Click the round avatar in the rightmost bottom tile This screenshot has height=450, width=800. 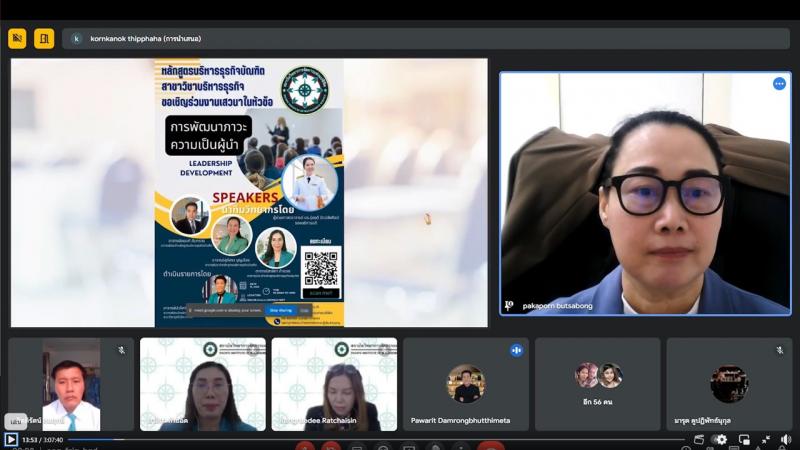coord(729,384)
